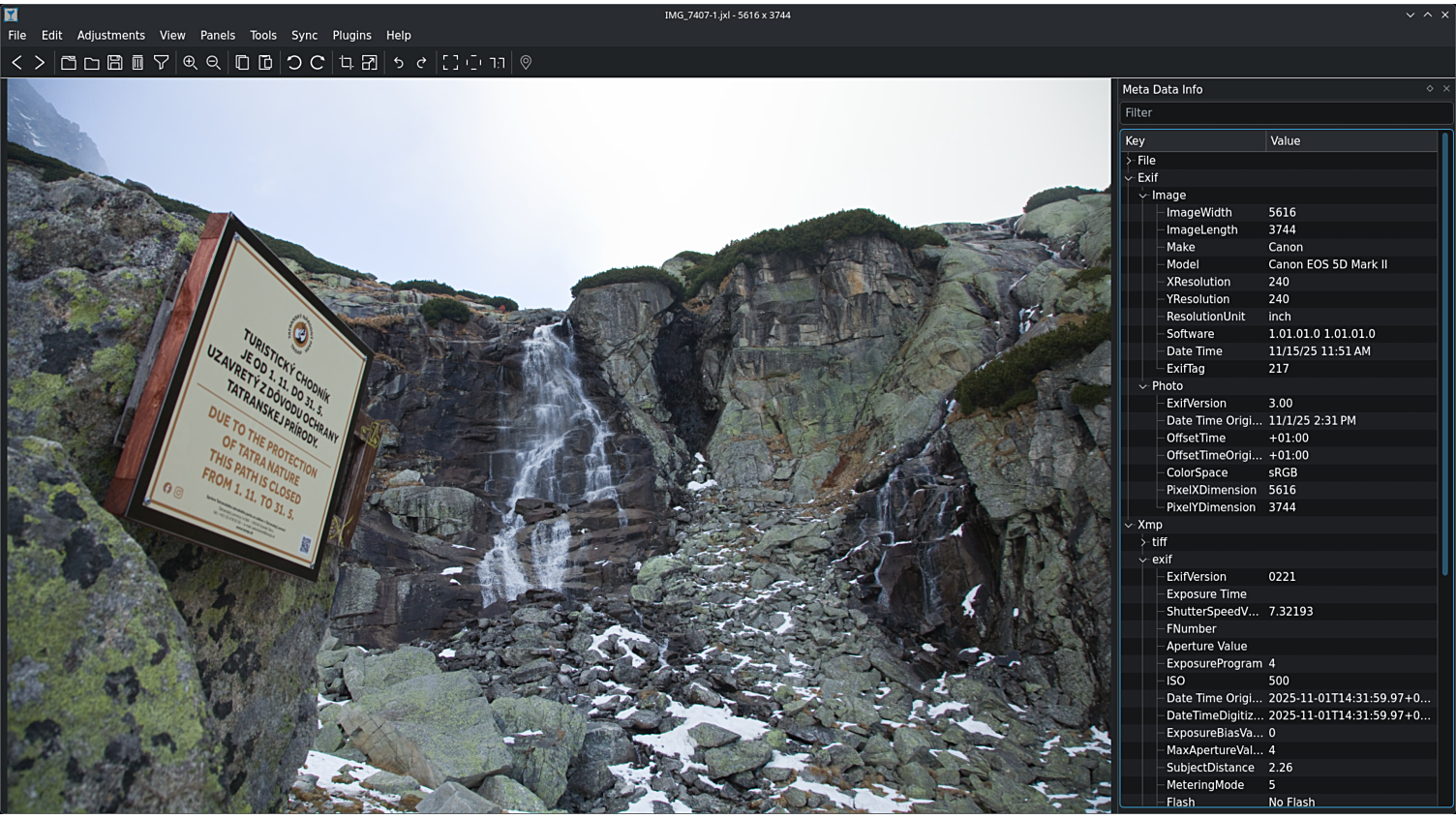
Task: Expand the tiff node under Xmp
Action: [1143, 542]
